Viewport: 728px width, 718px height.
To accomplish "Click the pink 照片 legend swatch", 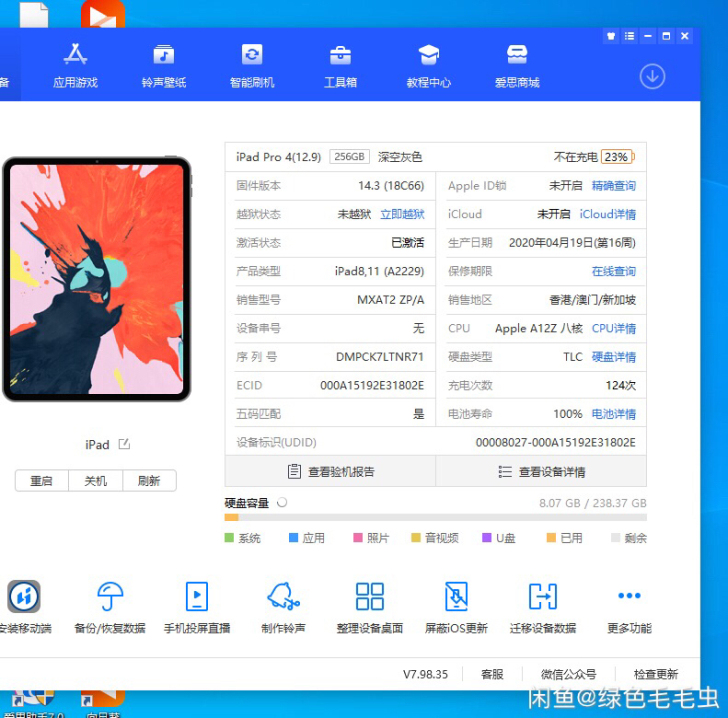I will click(x=358, y=537).
